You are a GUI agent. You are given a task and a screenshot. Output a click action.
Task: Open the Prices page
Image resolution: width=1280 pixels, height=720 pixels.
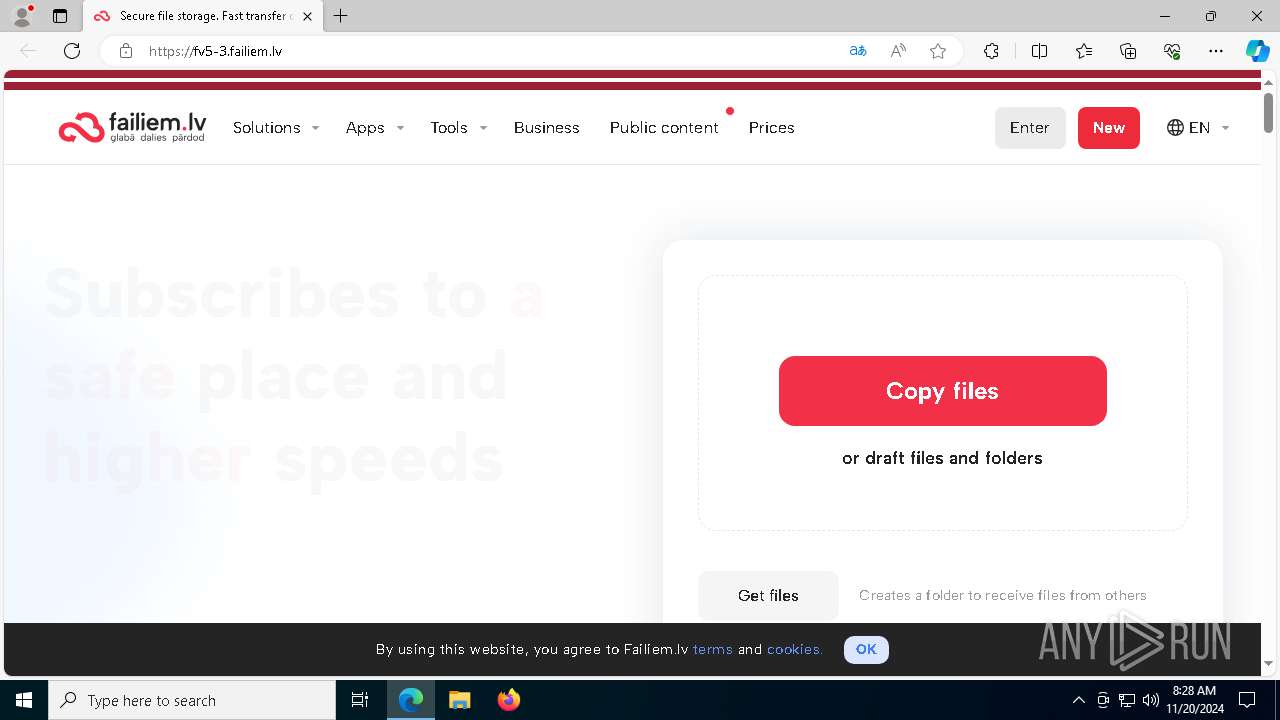tap(771, 128)
